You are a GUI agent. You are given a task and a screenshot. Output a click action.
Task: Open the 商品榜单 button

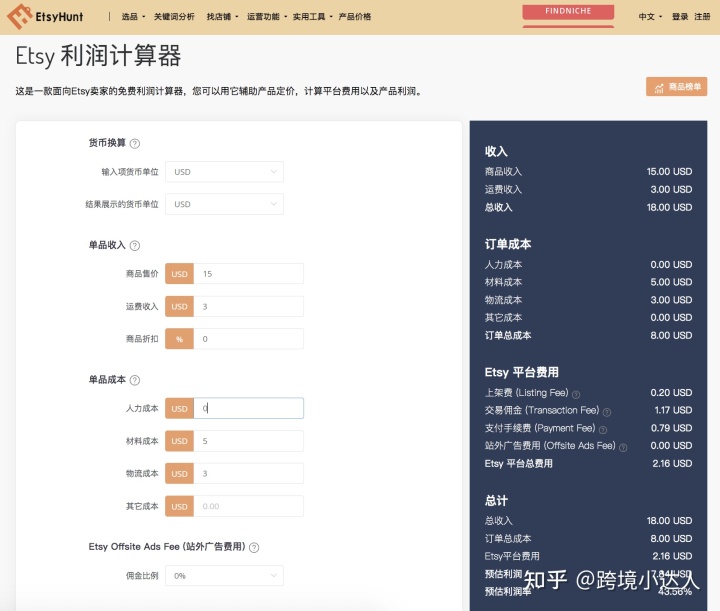[676, 87]
